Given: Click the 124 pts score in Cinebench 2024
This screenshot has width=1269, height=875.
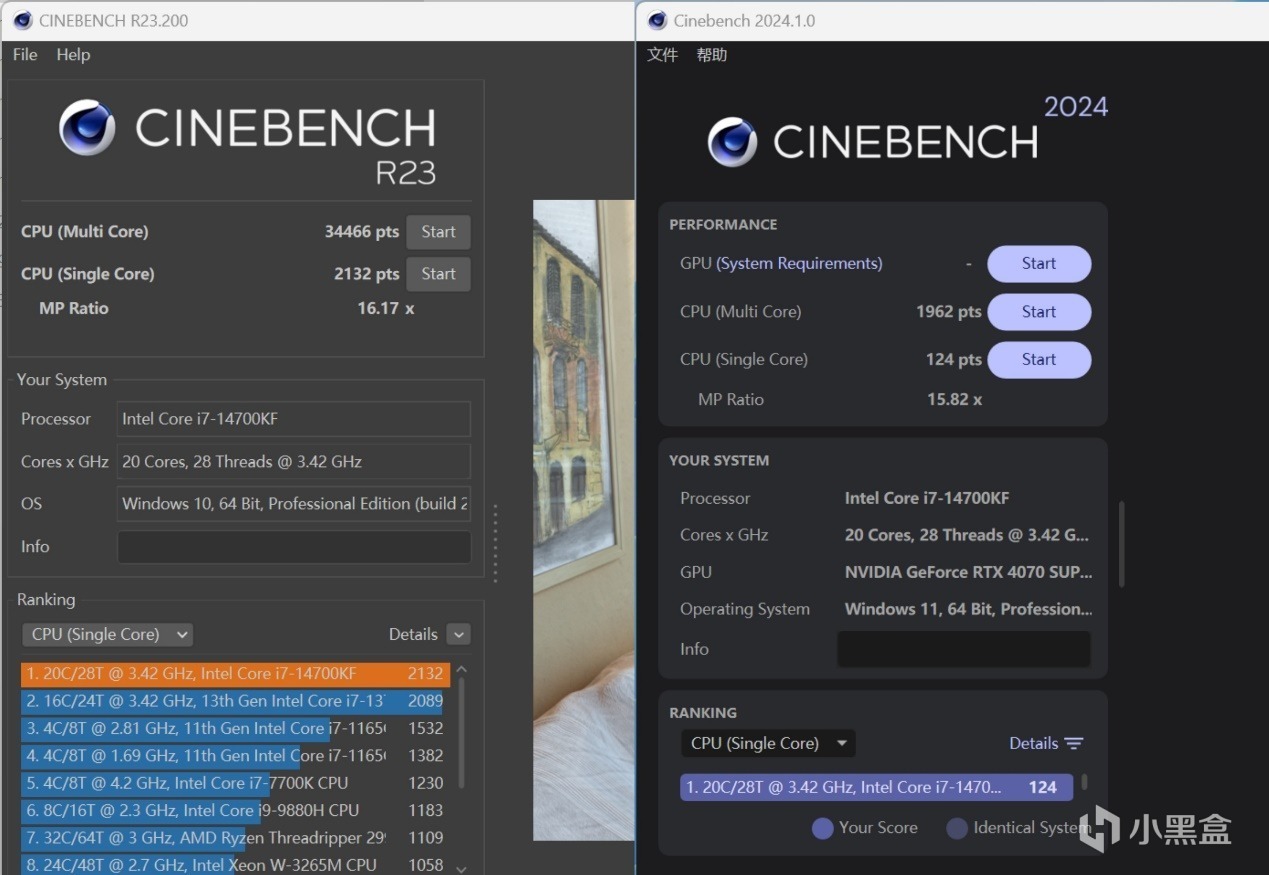Looking at the screenshot, I should coord(954,360).
